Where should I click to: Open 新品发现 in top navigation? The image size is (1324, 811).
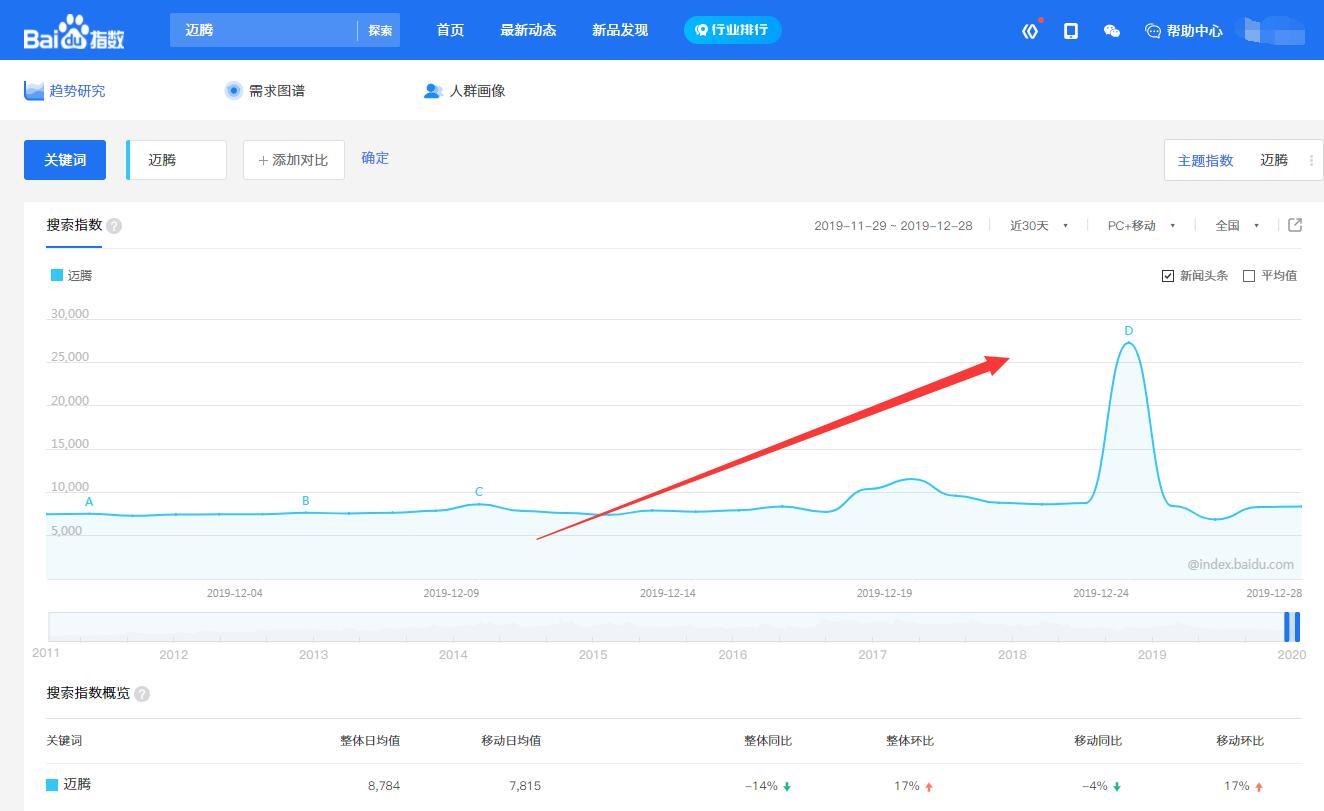(620, 30)
